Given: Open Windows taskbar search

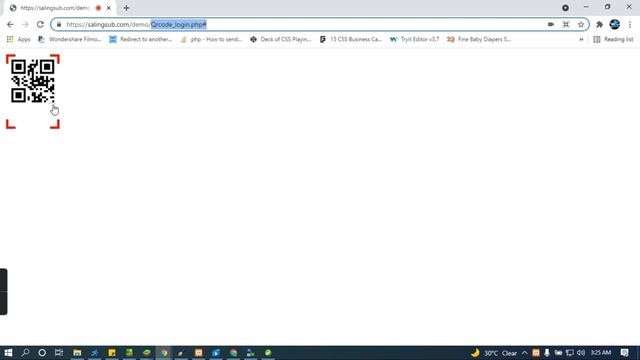Looking at the screenshot, I should click(25, 353).
